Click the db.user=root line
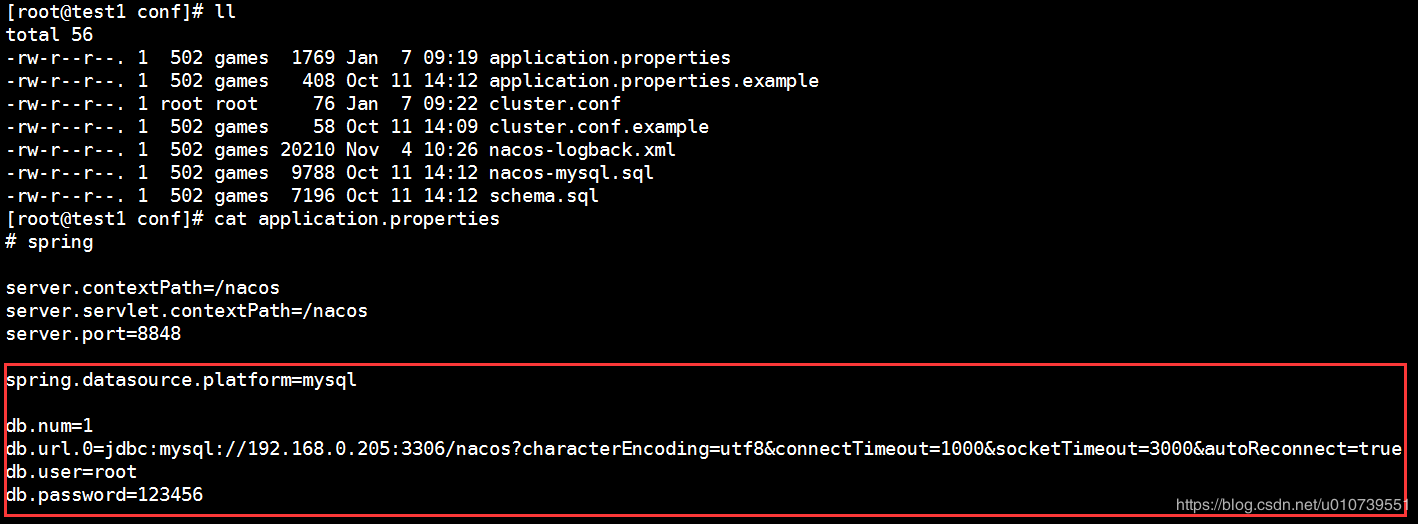 point(71,472)
